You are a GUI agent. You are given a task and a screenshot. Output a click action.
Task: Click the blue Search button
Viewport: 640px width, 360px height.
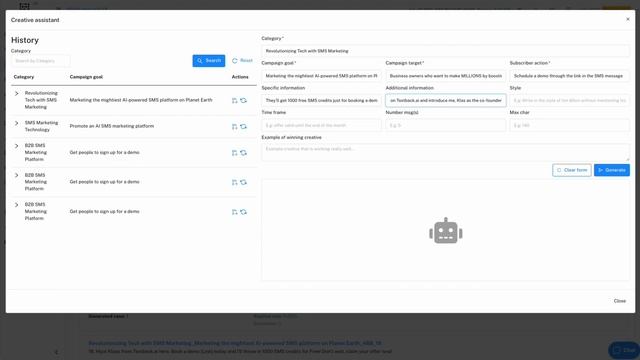click(x=209, y=61)
